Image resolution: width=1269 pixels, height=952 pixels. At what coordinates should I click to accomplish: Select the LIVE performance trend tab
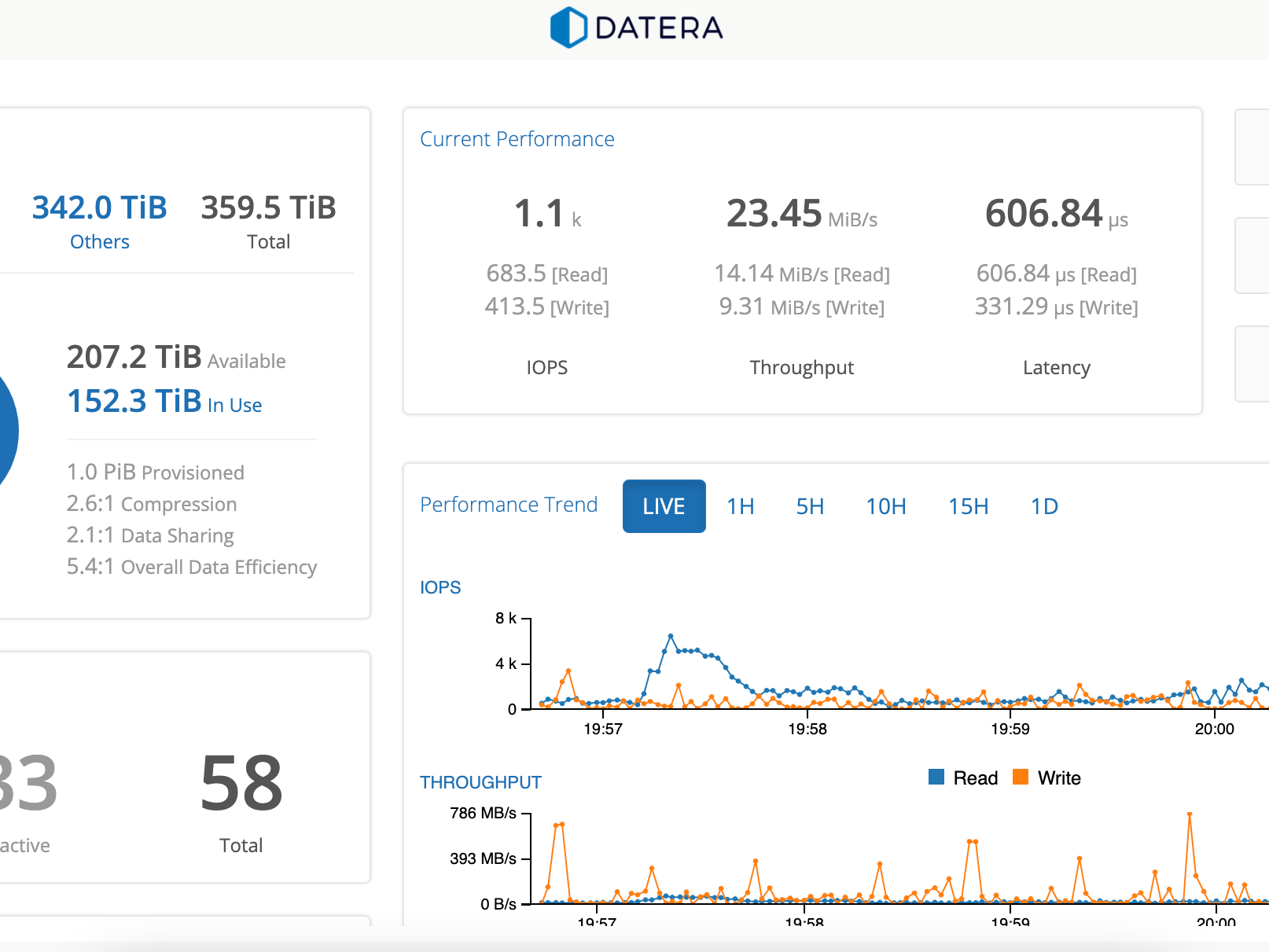(x=664, y=506)
